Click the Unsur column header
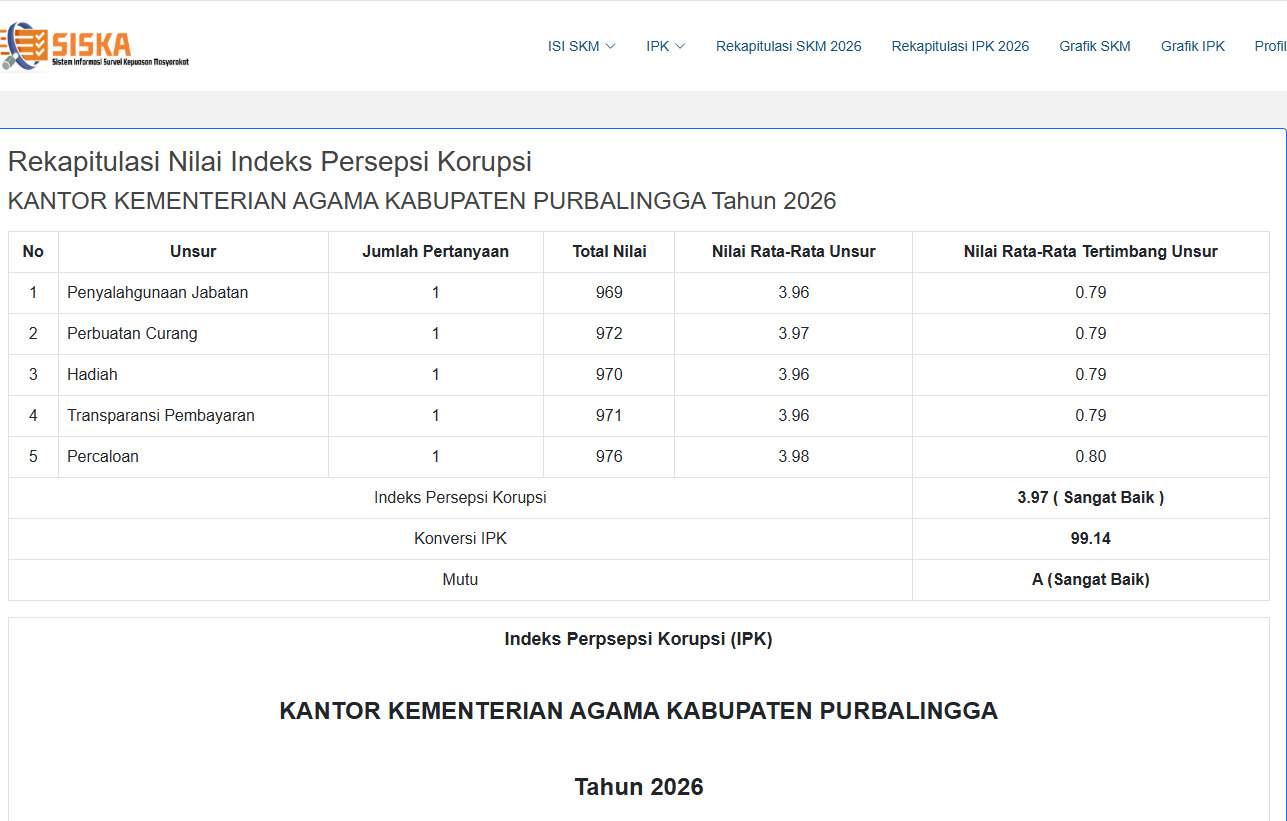The image size is (1287, 821). pyautogui.click(x=193, y=252)
